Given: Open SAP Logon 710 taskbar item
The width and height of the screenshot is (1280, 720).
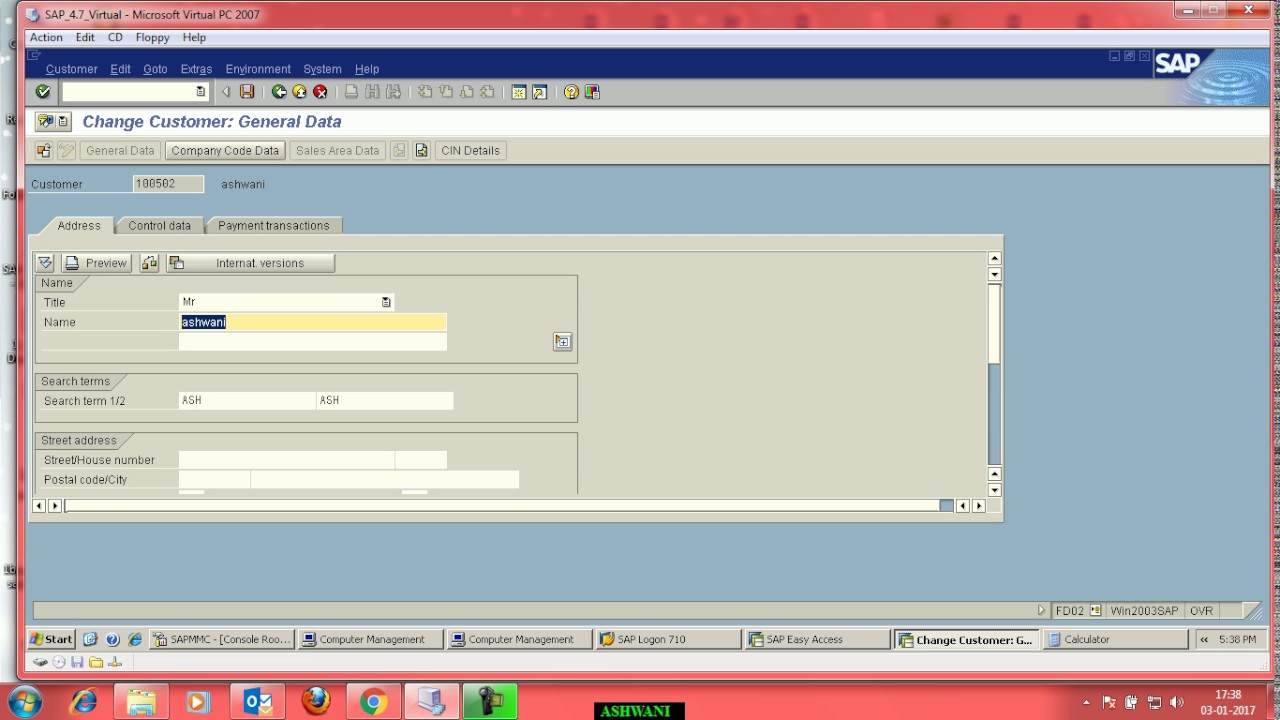Looking at the screenshot, I should point(667,640).
